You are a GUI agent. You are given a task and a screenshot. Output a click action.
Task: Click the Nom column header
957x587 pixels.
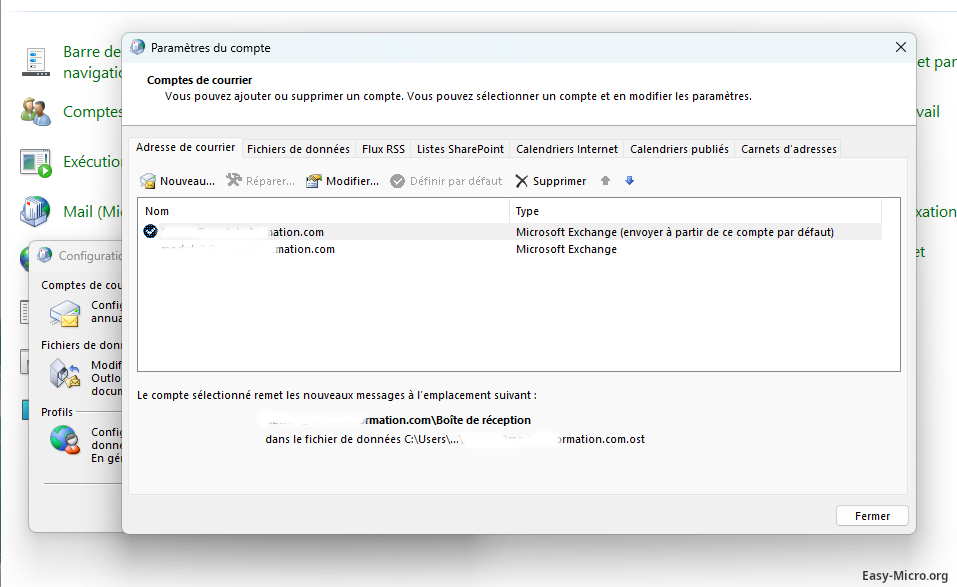323,211
